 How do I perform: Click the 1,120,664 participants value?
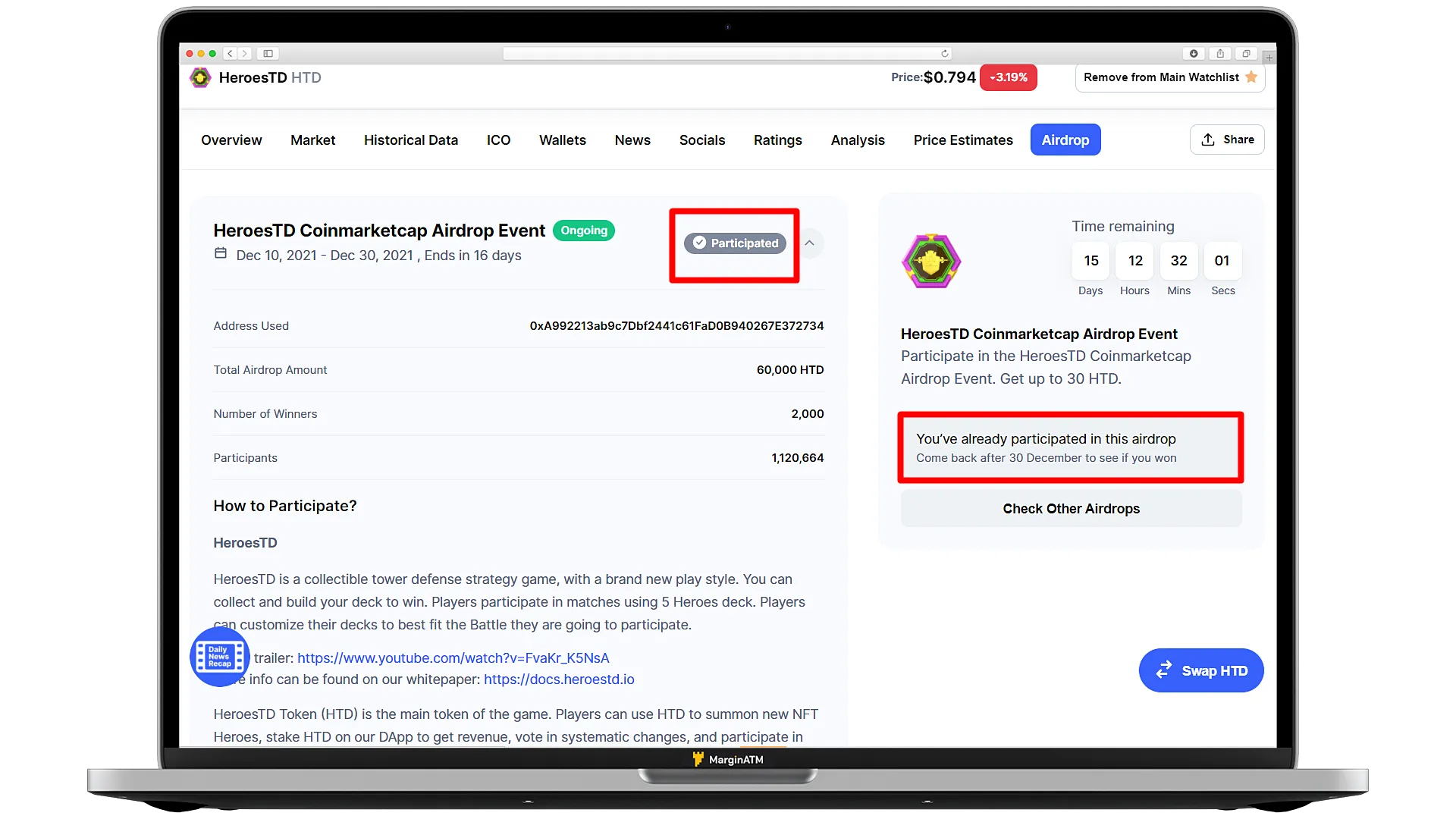798,458
